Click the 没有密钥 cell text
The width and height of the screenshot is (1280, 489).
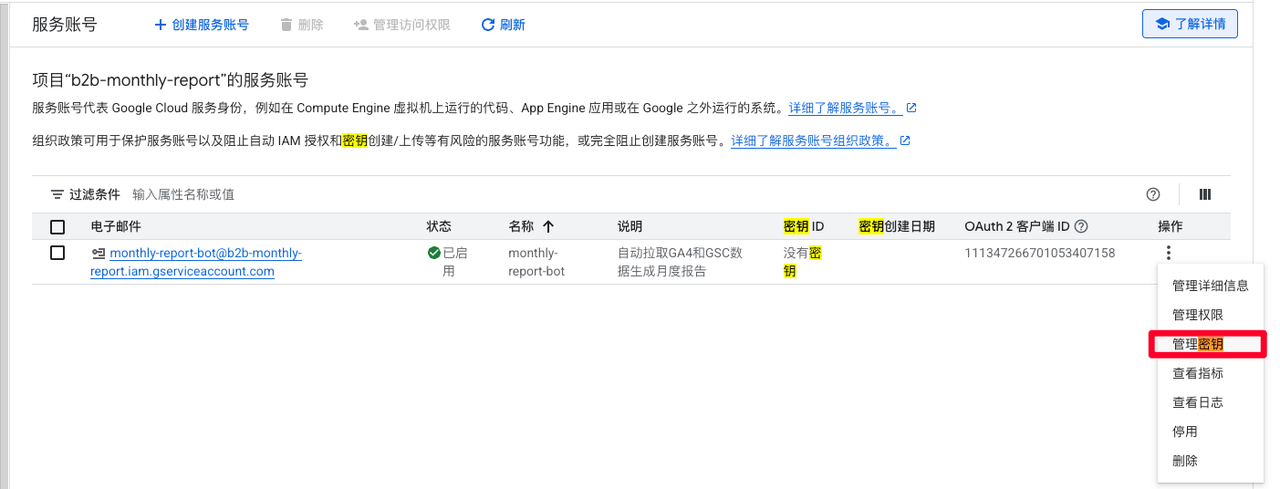click(803, 262)
